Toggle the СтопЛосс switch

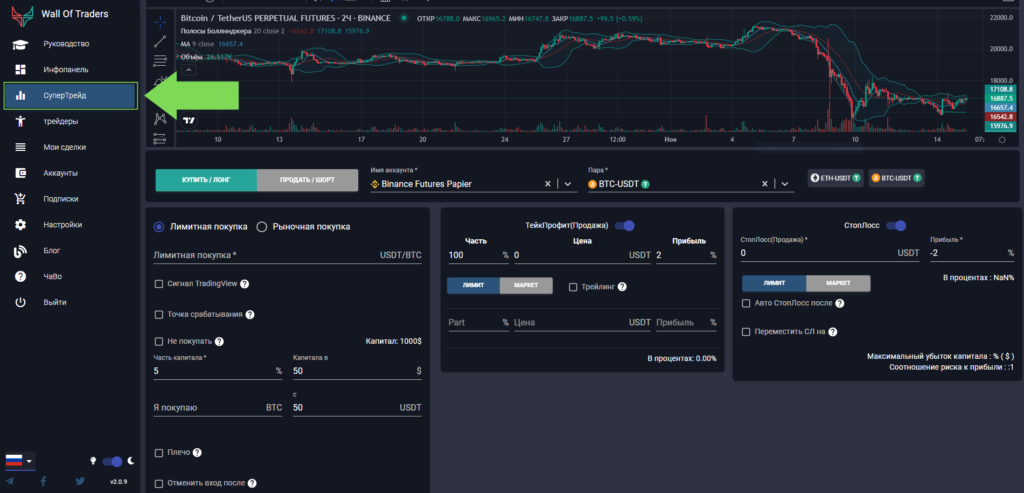[x=895, y=226]
